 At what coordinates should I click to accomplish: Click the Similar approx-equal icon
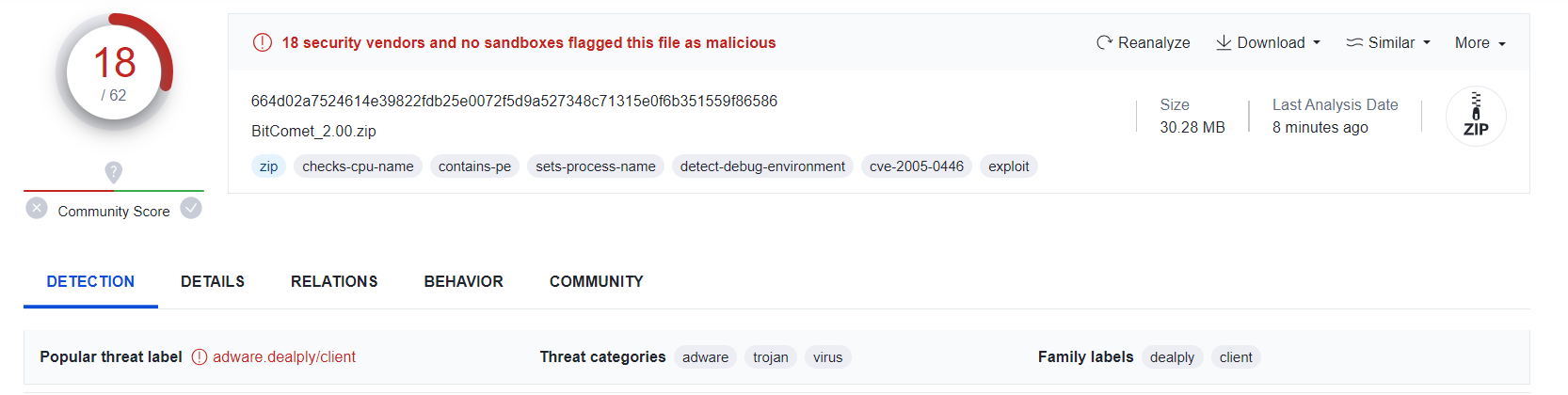click(x=1354, y=42)
